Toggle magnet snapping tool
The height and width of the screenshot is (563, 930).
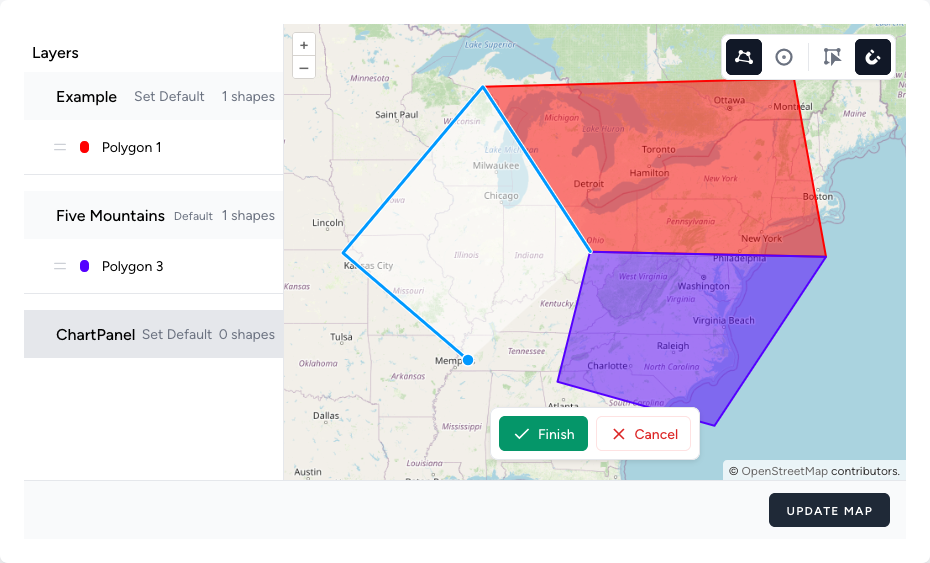tap(873, 57)
